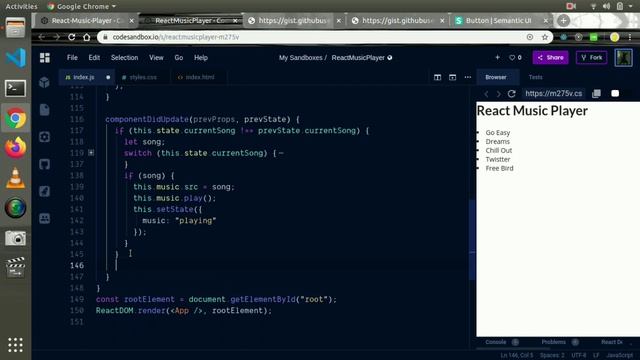Click the preview URL field
Image resolution: width=640 pixels, height=360 pixels.
[553, 93]
